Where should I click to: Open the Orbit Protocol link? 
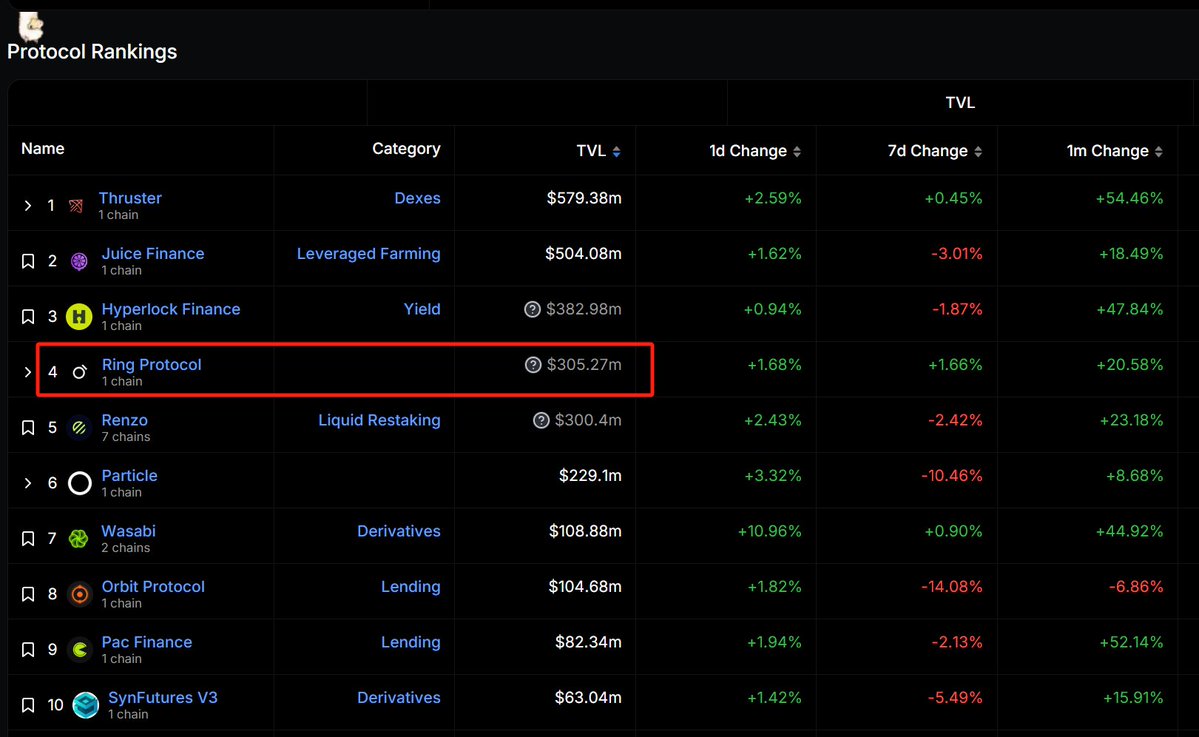153,586
